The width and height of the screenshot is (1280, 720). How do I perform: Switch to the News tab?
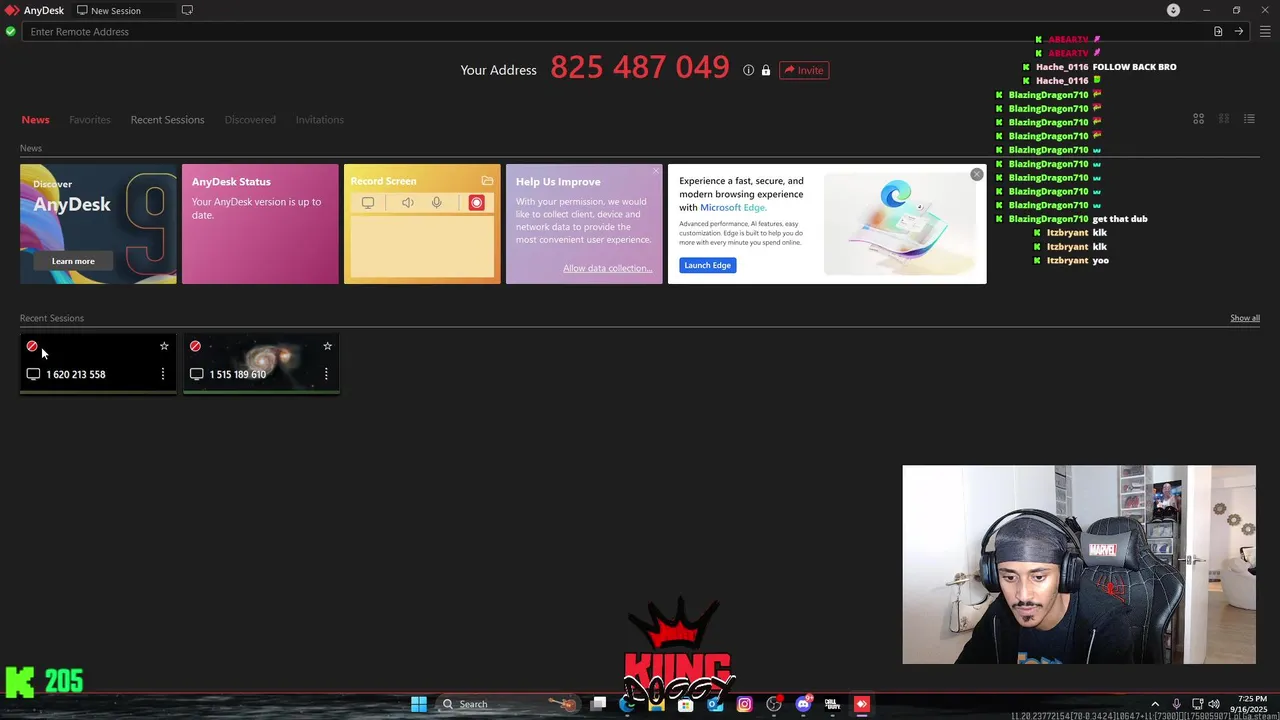[35, 120]
